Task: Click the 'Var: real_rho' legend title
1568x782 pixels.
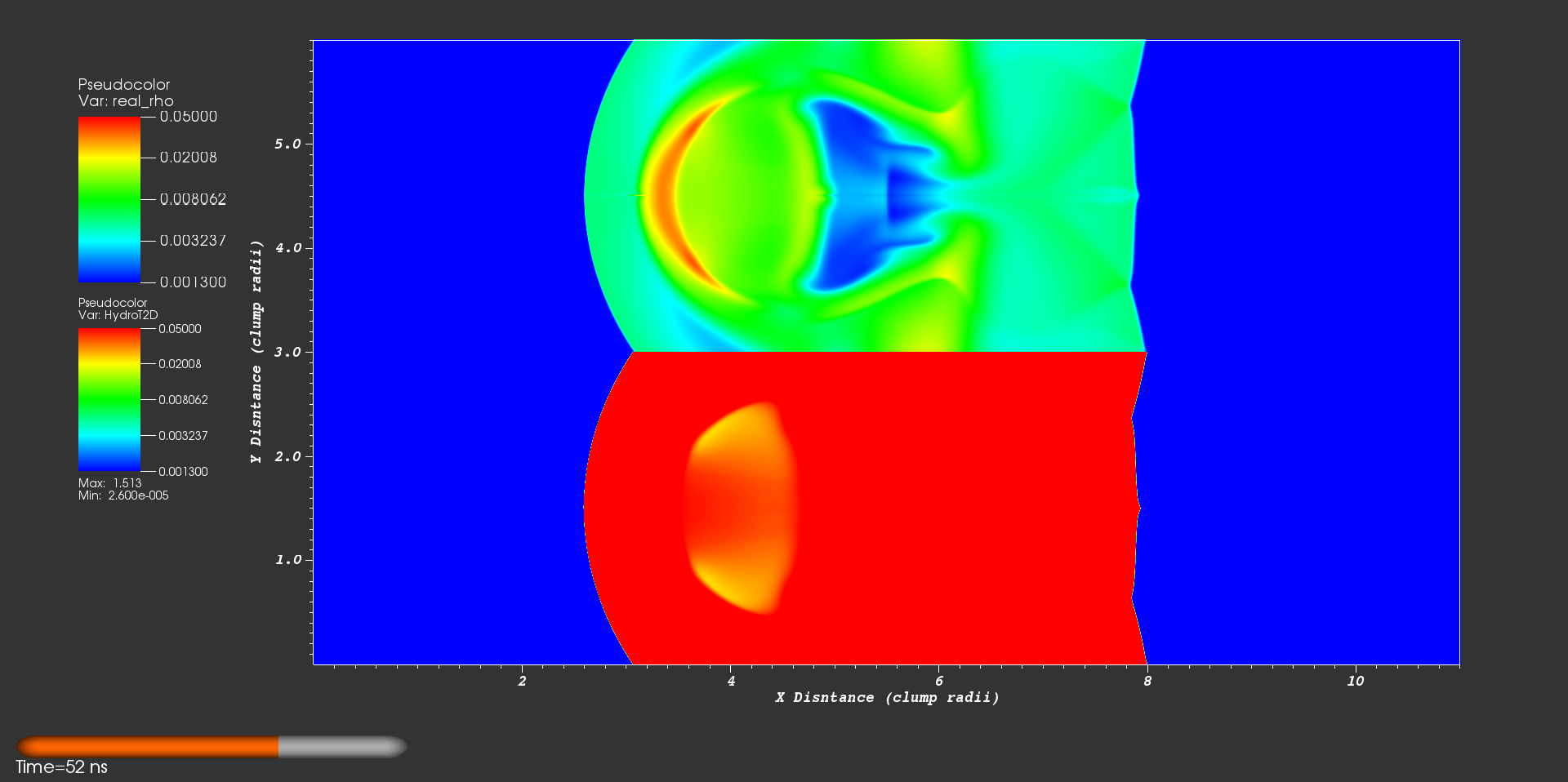Action: pyautogui.click(x=126, y=101)
